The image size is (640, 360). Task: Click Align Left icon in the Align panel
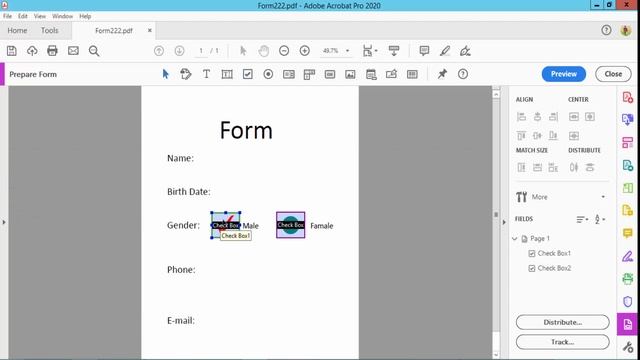pyautogui.click(x=521, y=117)
